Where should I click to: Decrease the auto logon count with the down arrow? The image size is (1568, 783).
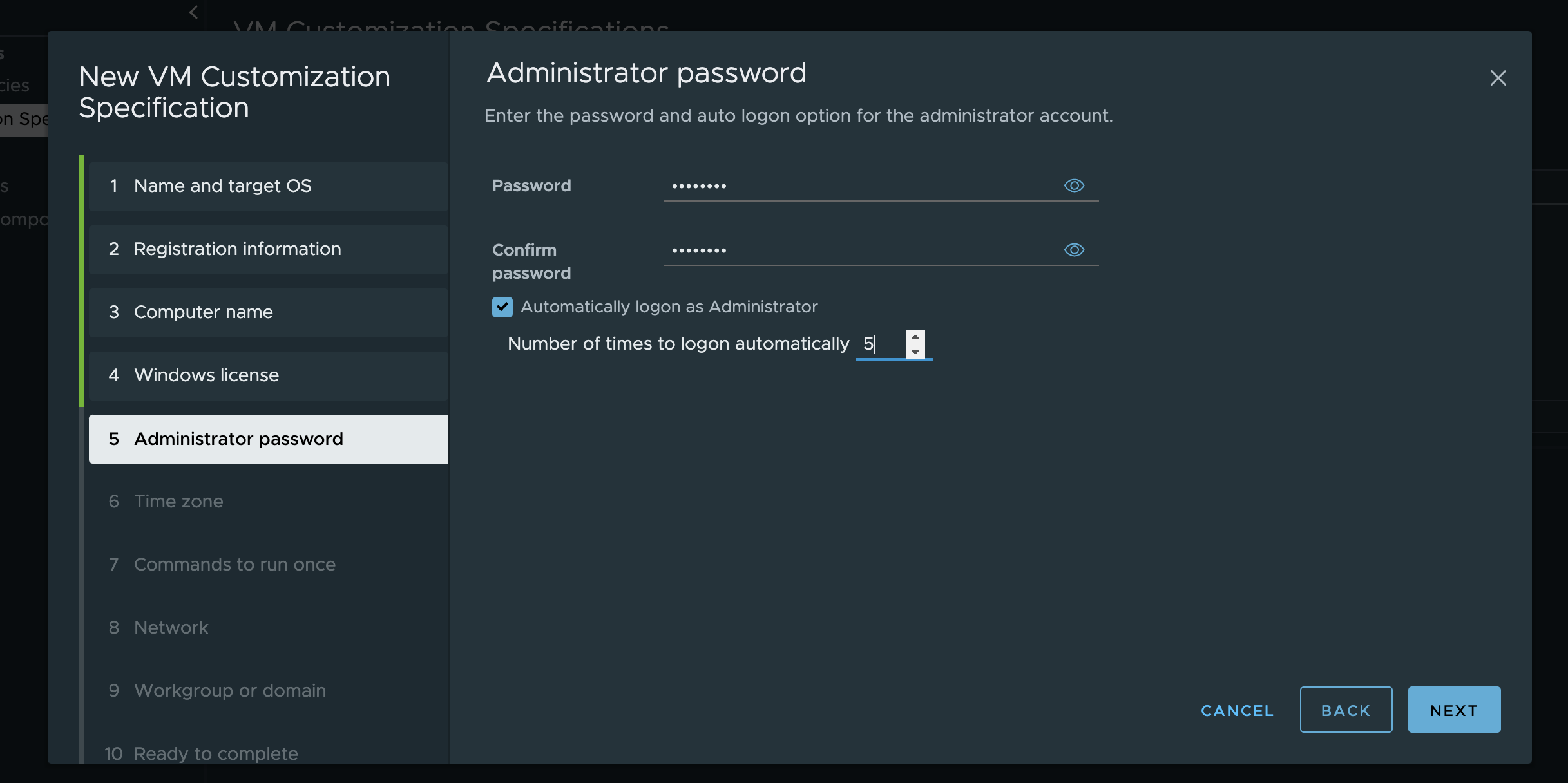click(x=915, y=352)
